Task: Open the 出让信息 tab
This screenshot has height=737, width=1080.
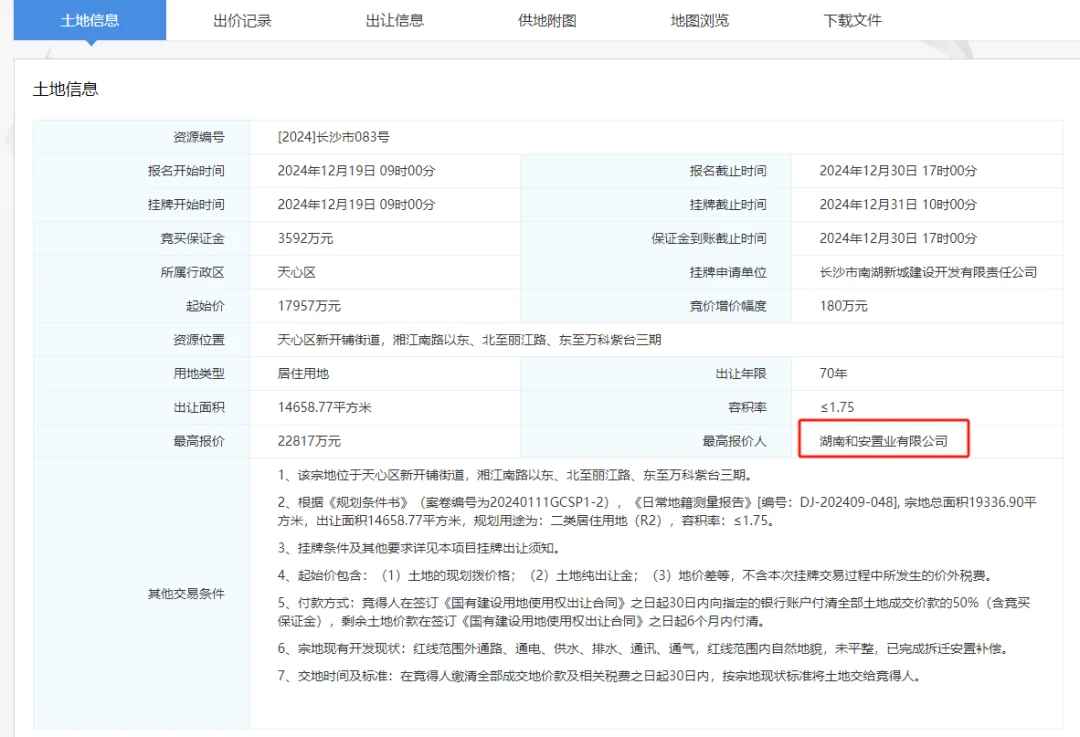Action: 395,20
